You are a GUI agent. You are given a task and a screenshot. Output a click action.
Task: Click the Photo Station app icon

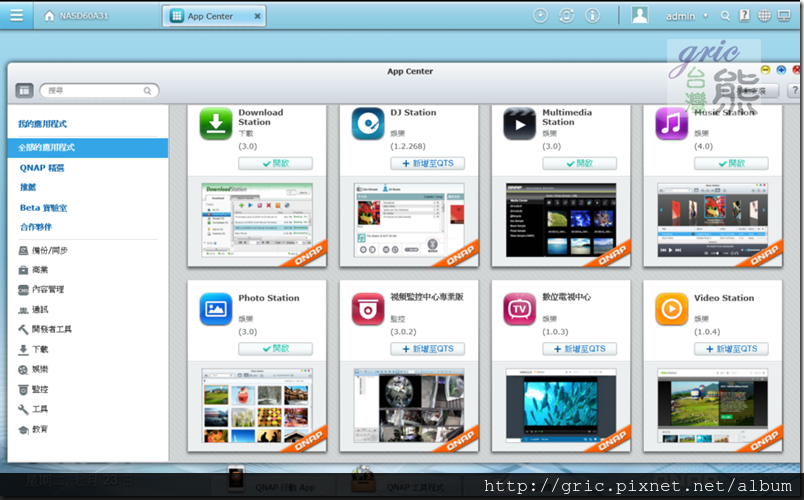tap(216, 309)
